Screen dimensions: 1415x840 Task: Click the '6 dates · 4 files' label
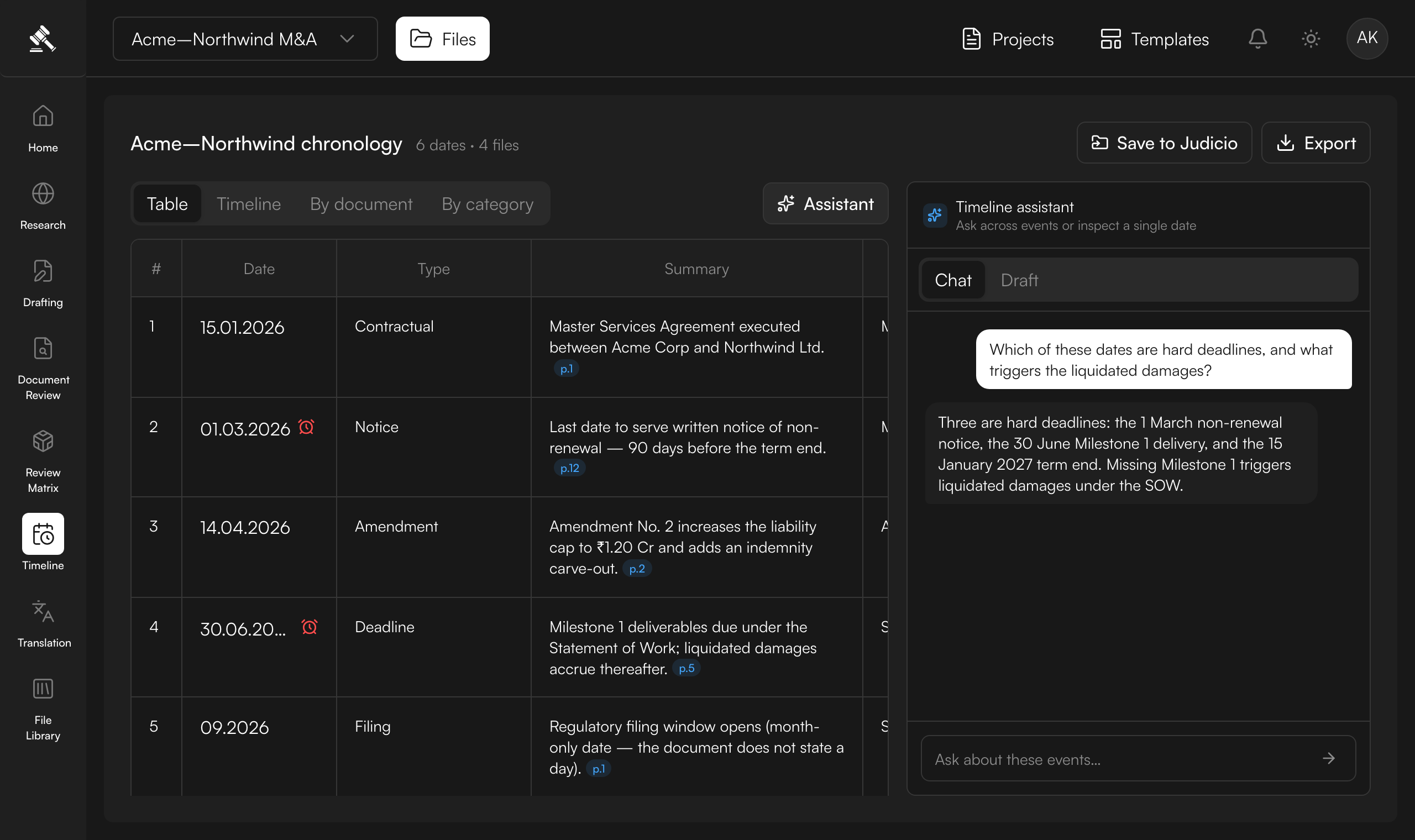[468, 145]
